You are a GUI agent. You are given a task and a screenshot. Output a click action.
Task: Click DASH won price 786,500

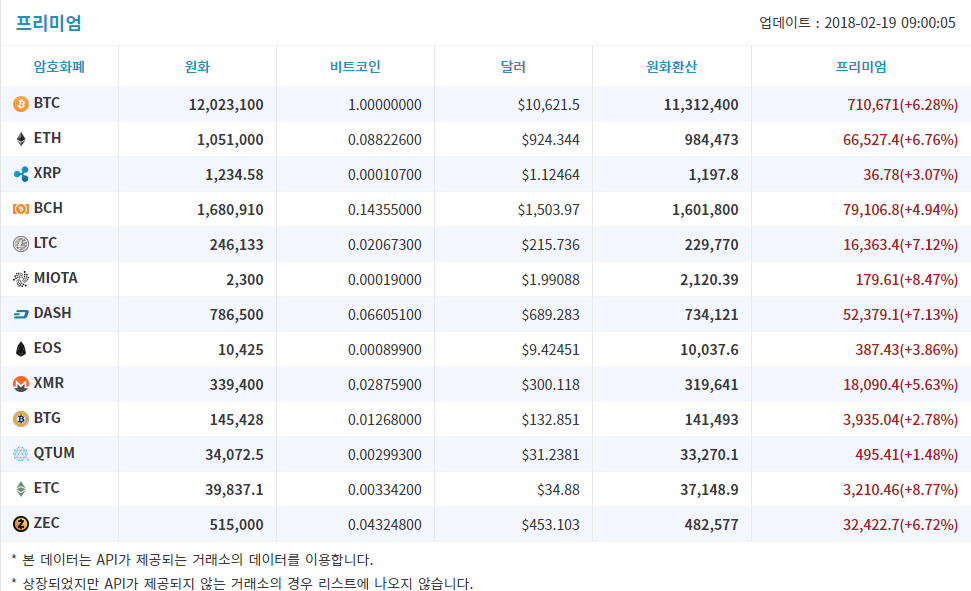pyautogui.click(x=237, y=315)
